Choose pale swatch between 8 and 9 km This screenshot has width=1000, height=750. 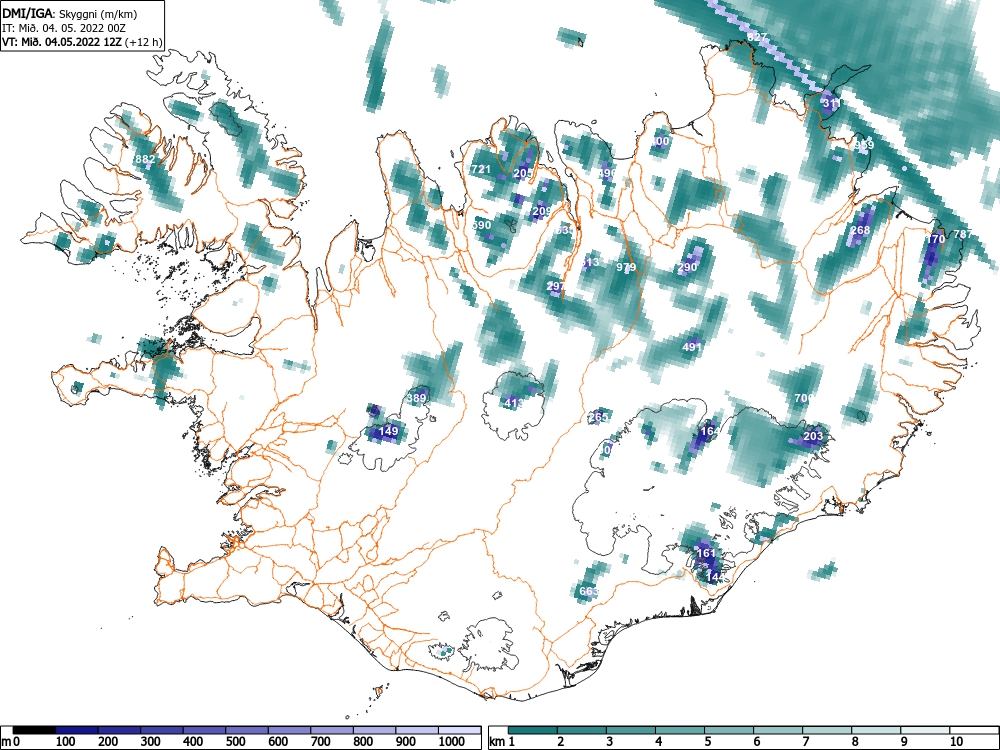[x=876, y=730]
